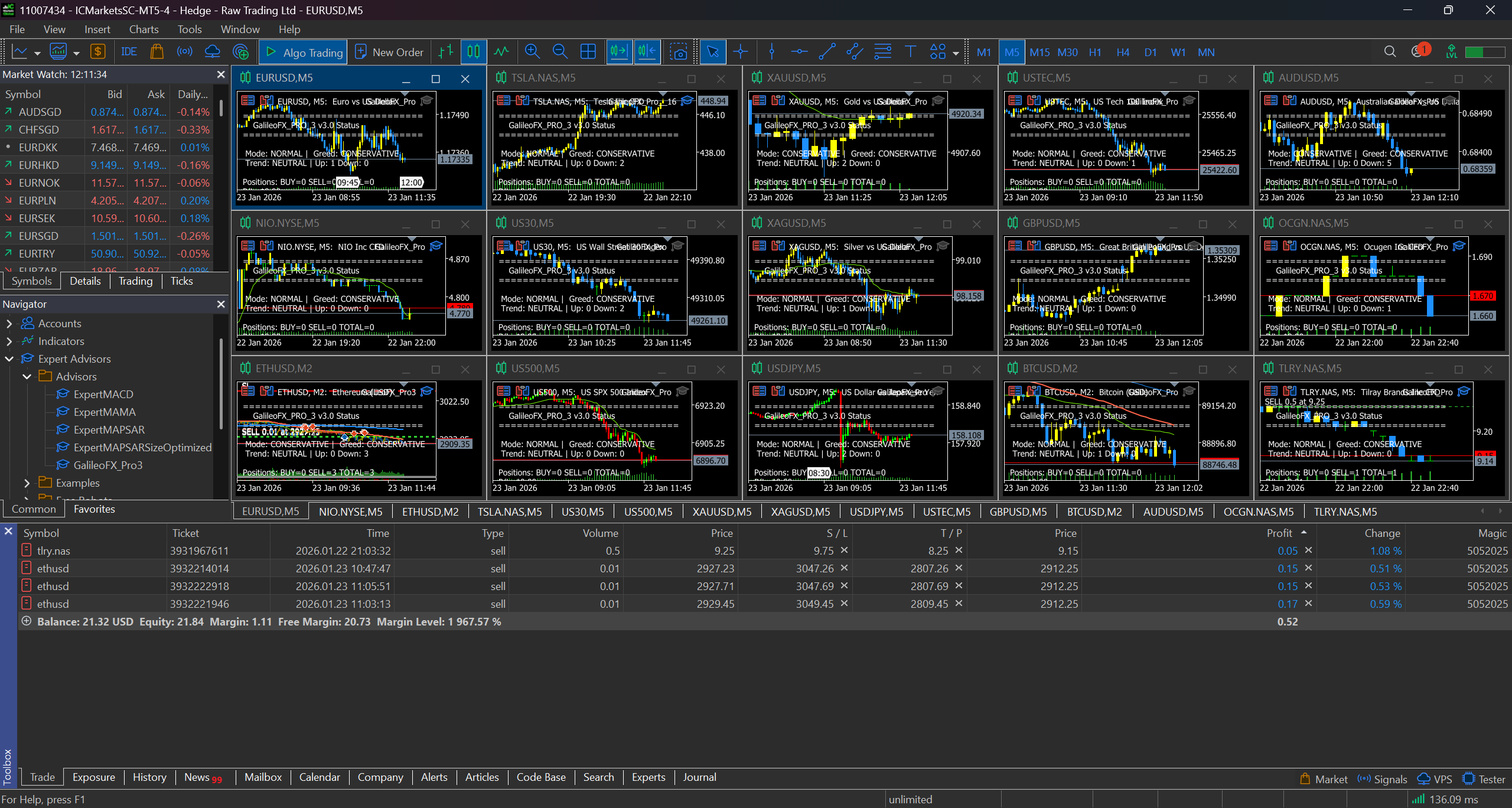Image resolution: width=1512 pixels, height=808 pixels.
Task: Toggle chart auto-scroll to latest bar
Action: coord(619,52)
